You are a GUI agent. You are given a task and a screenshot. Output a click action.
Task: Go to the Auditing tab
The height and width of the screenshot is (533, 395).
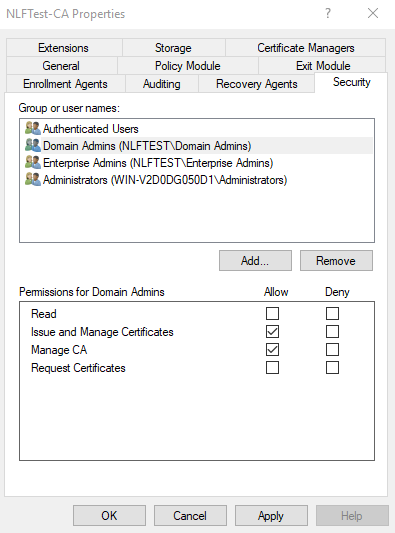[x=162, y=84]
